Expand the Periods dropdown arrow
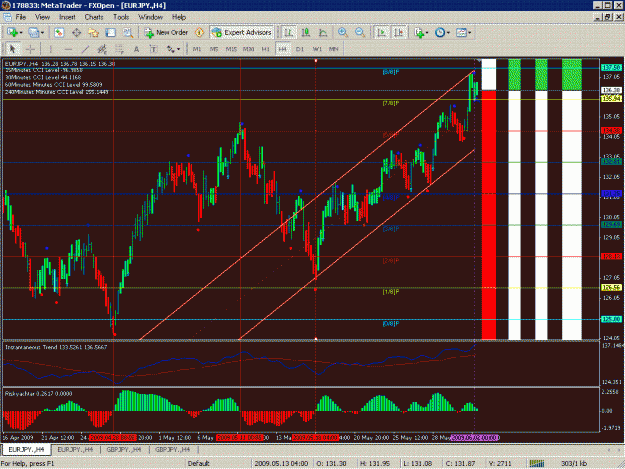Screen dimensions: 625x469 [448, 33]
